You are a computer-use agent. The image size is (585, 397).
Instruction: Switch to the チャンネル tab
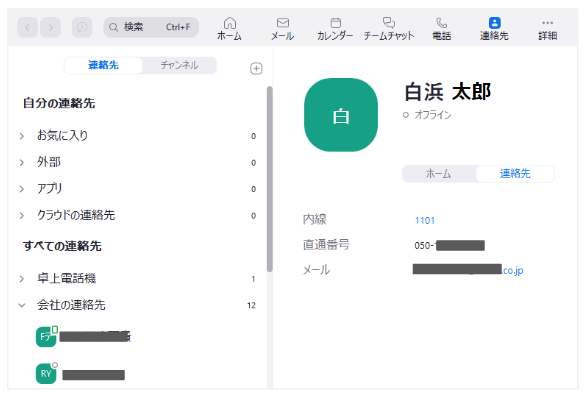(179, 65)
